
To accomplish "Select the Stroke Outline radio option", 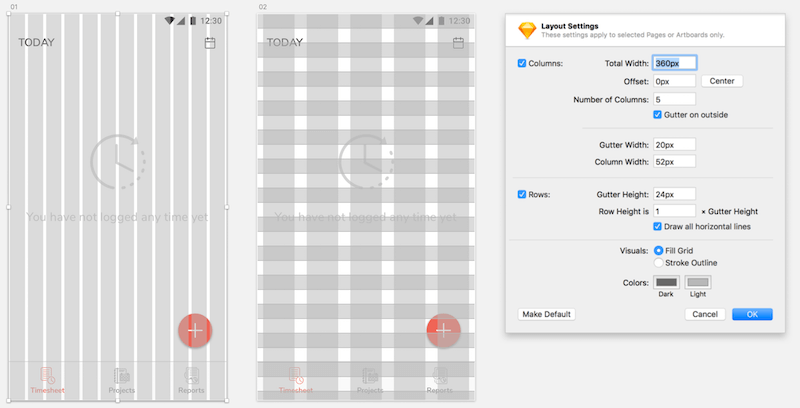I will tap(658, 263).
